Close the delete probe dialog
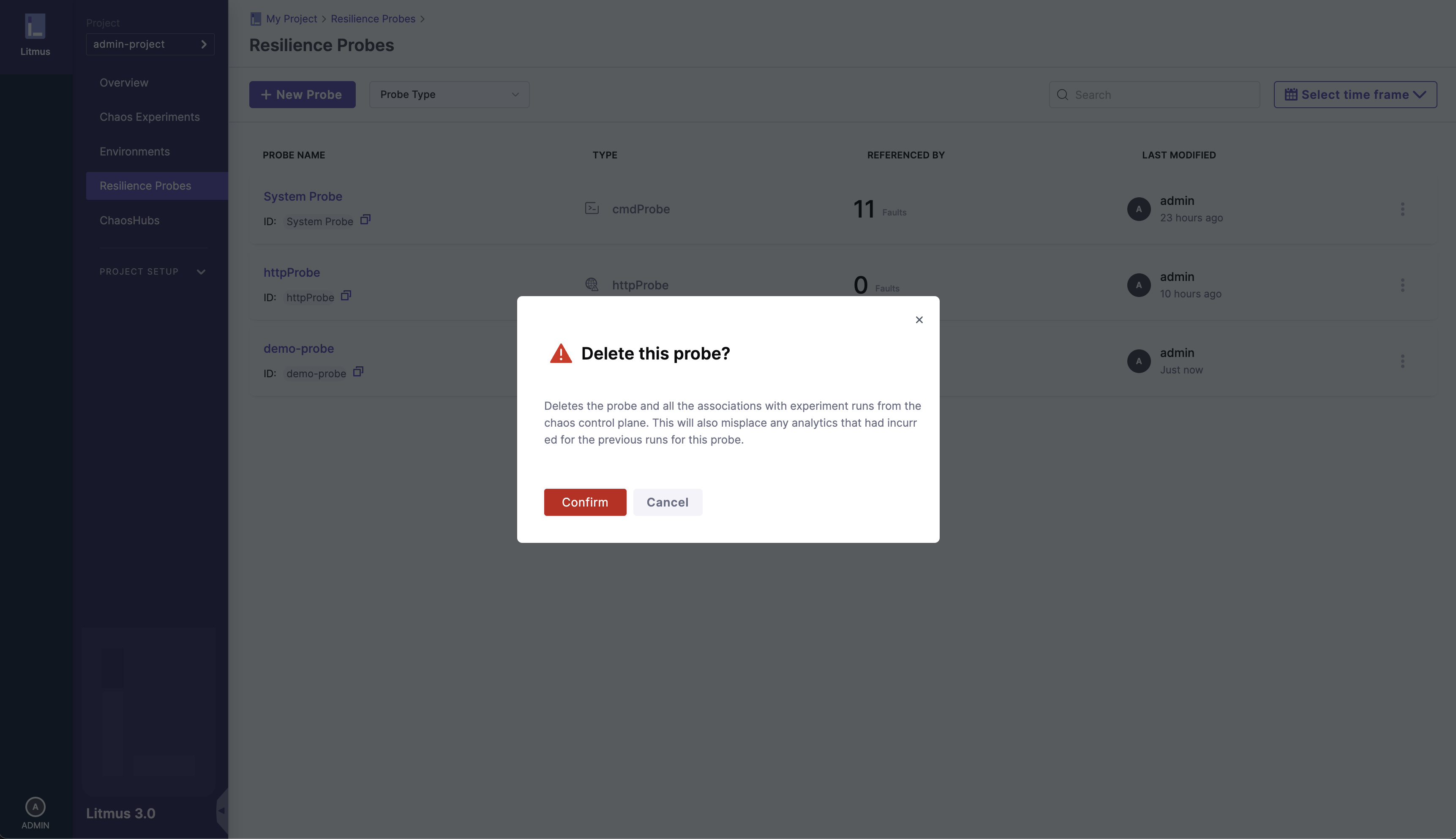The width and height of the screenshot is (1456, 839). click(x=919, y=320)
